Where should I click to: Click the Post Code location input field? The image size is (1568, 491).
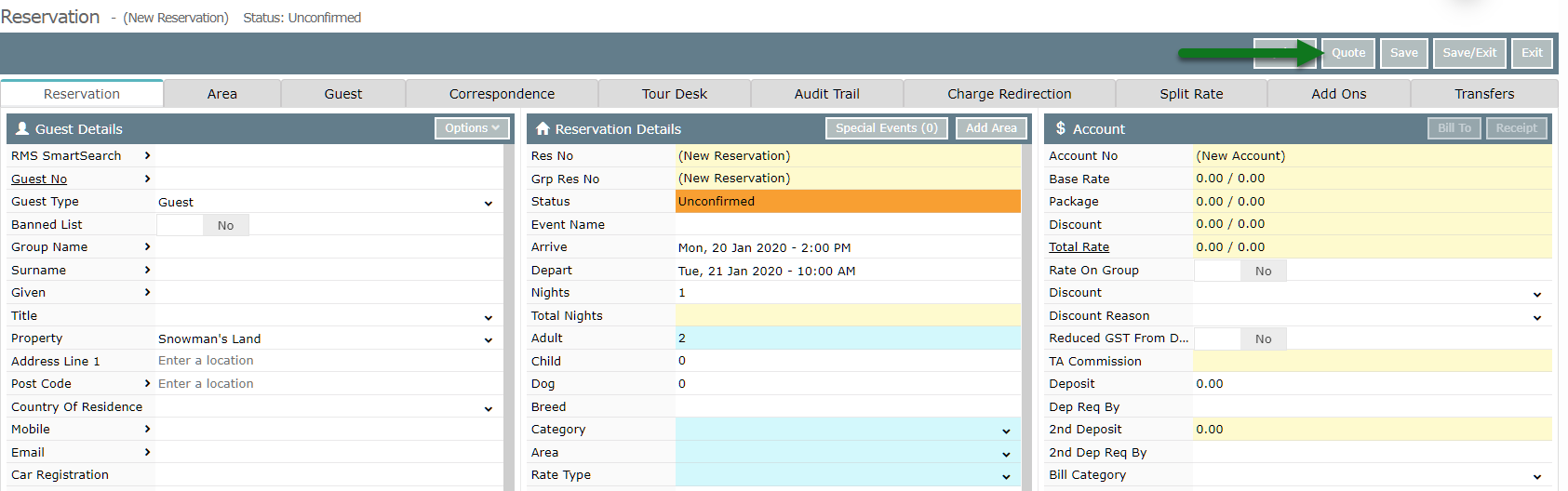[328, 383]
